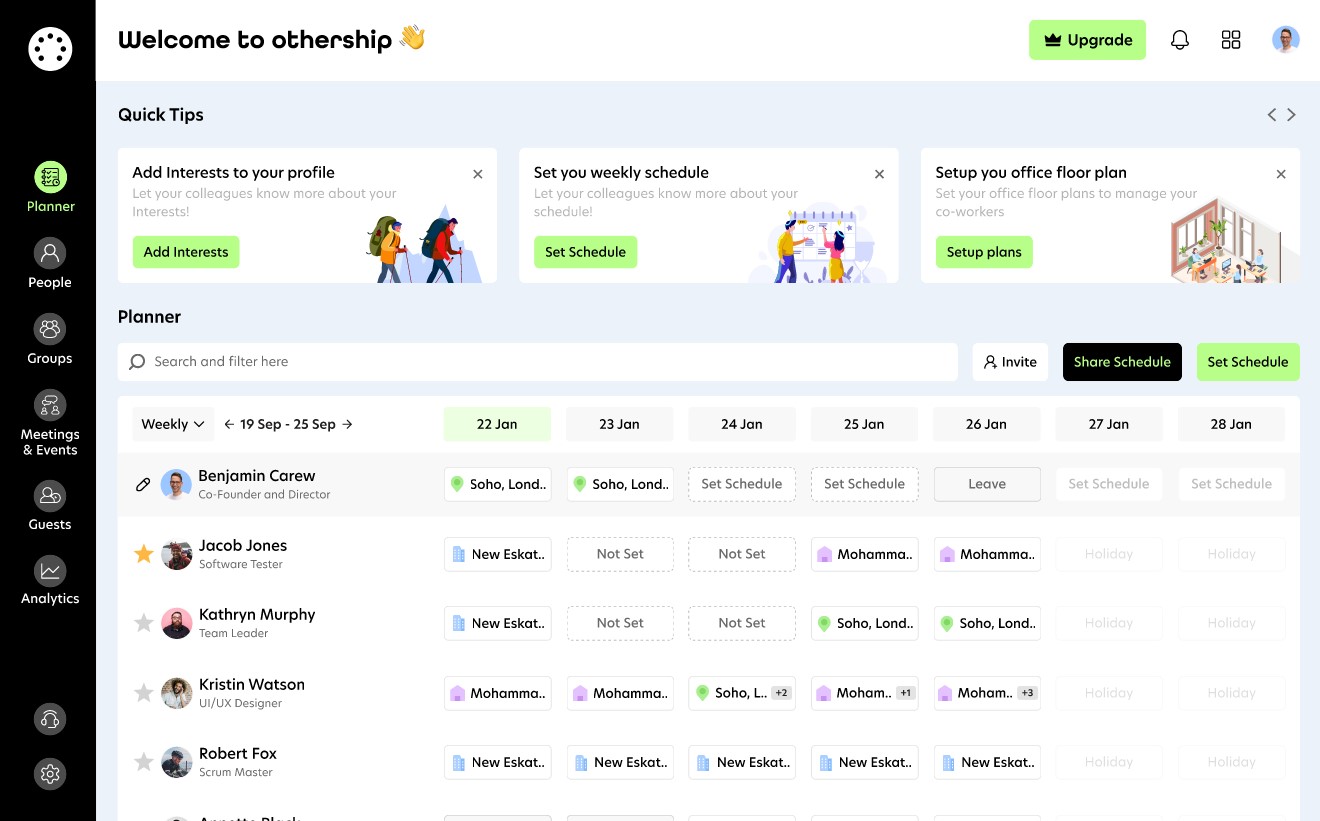The image size is (1320, 821).
Task: Navigate to next week using the right arrow
Action: (347, 423)
